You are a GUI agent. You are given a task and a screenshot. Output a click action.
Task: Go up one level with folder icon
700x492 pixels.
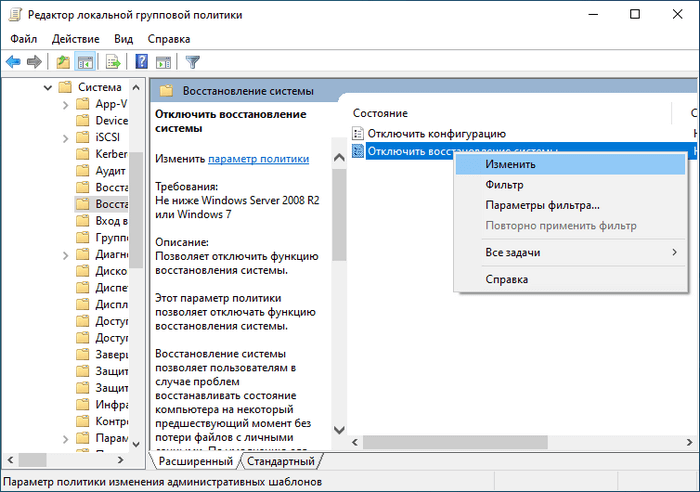[63, 62]
